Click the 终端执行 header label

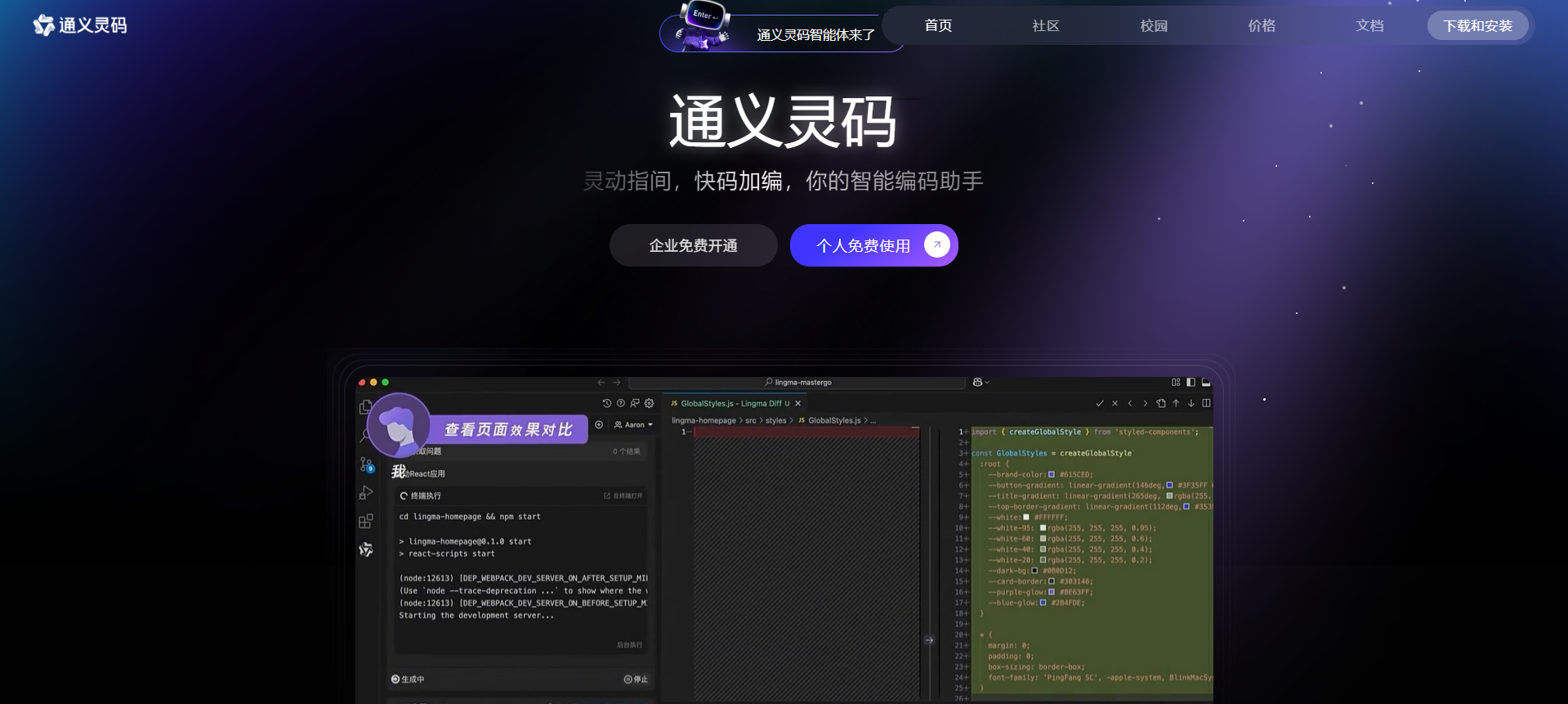pyautogui.click(x=426, y=495)
